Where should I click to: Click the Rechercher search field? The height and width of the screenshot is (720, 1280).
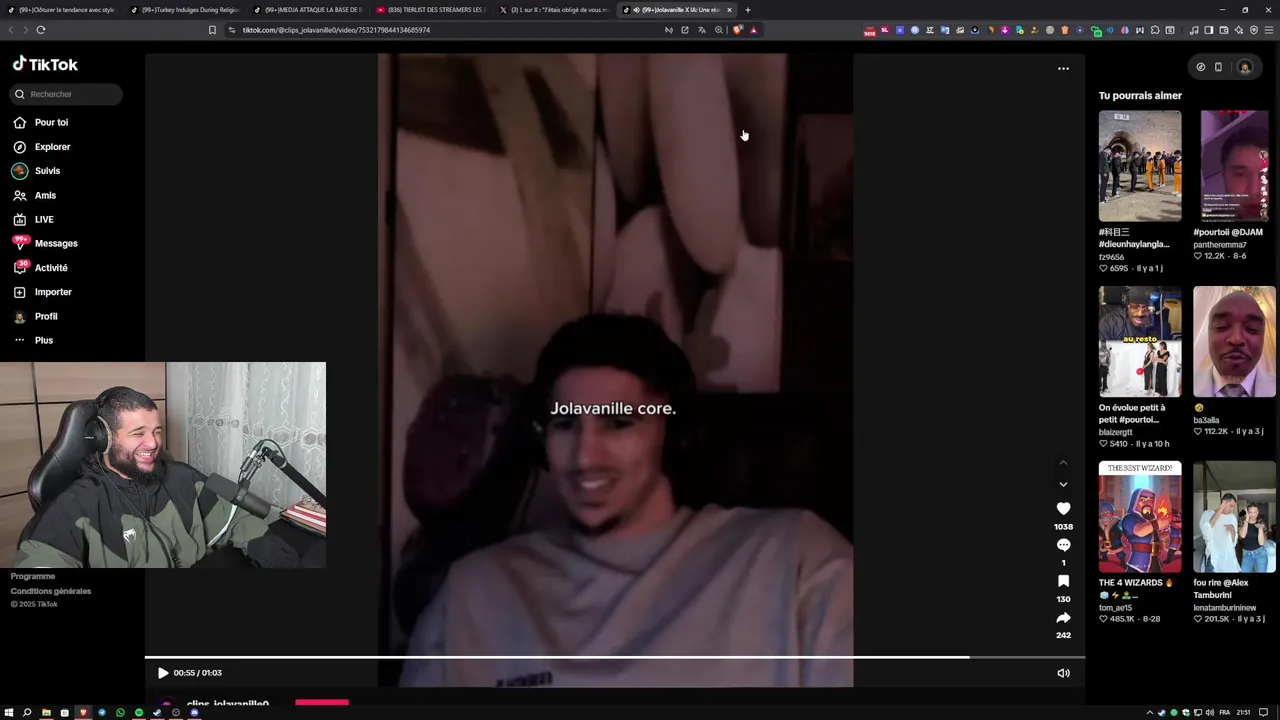tap(66, 94)
